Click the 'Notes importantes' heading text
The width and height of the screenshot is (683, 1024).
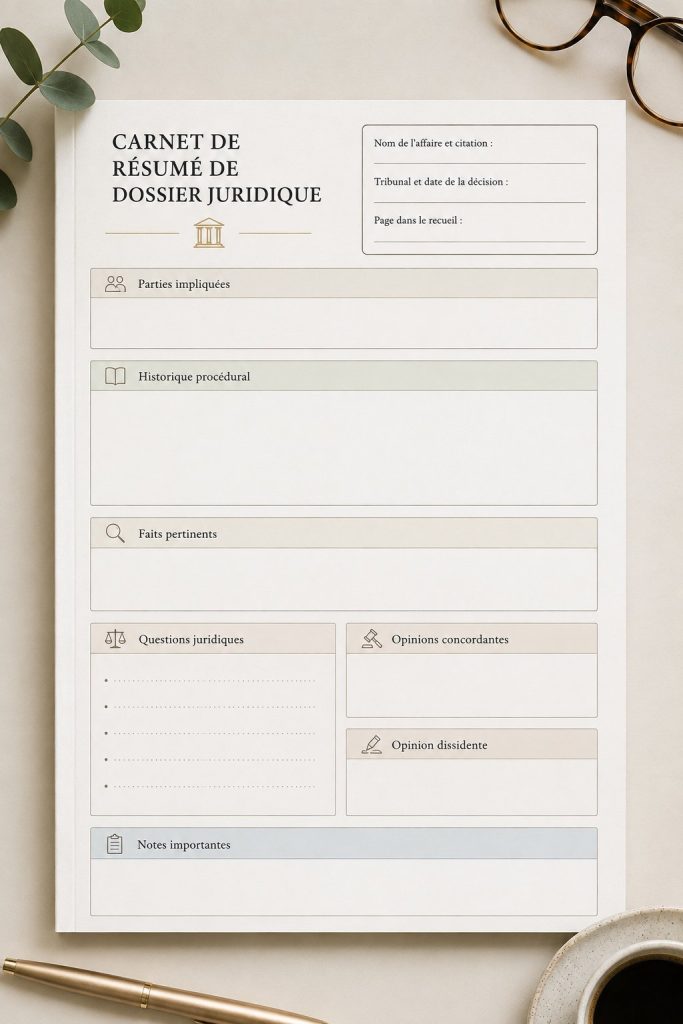click(184, 844)
